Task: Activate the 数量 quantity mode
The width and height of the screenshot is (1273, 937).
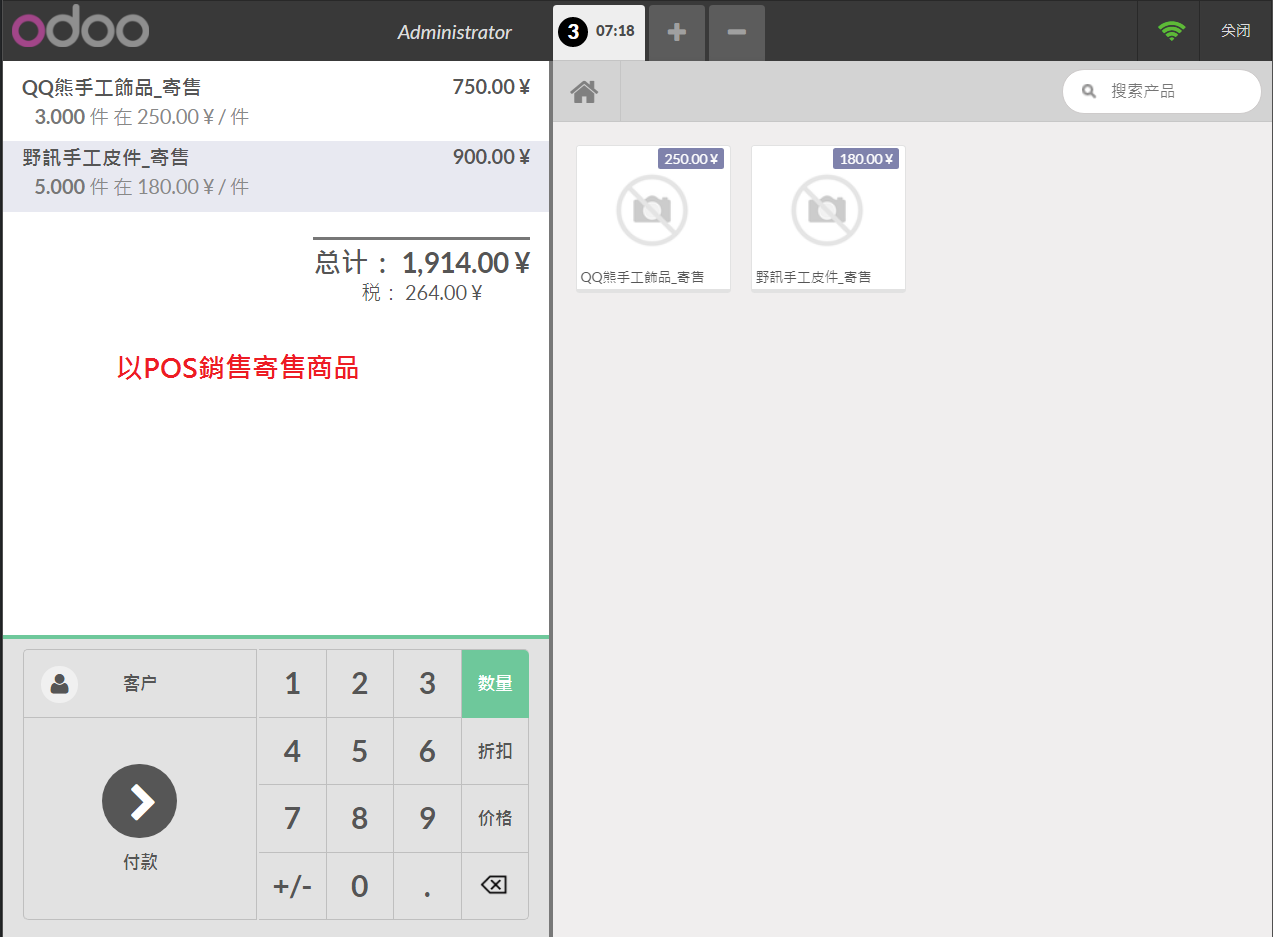Action: point(495,684)
